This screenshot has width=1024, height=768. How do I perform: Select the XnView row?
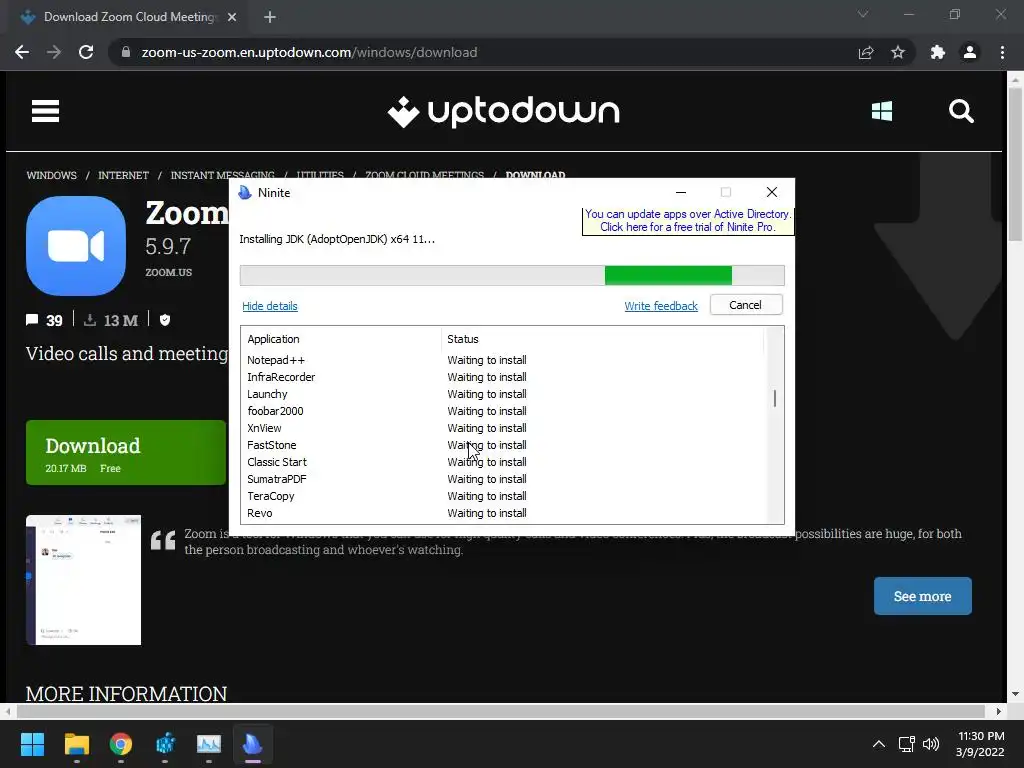point(503,428)
